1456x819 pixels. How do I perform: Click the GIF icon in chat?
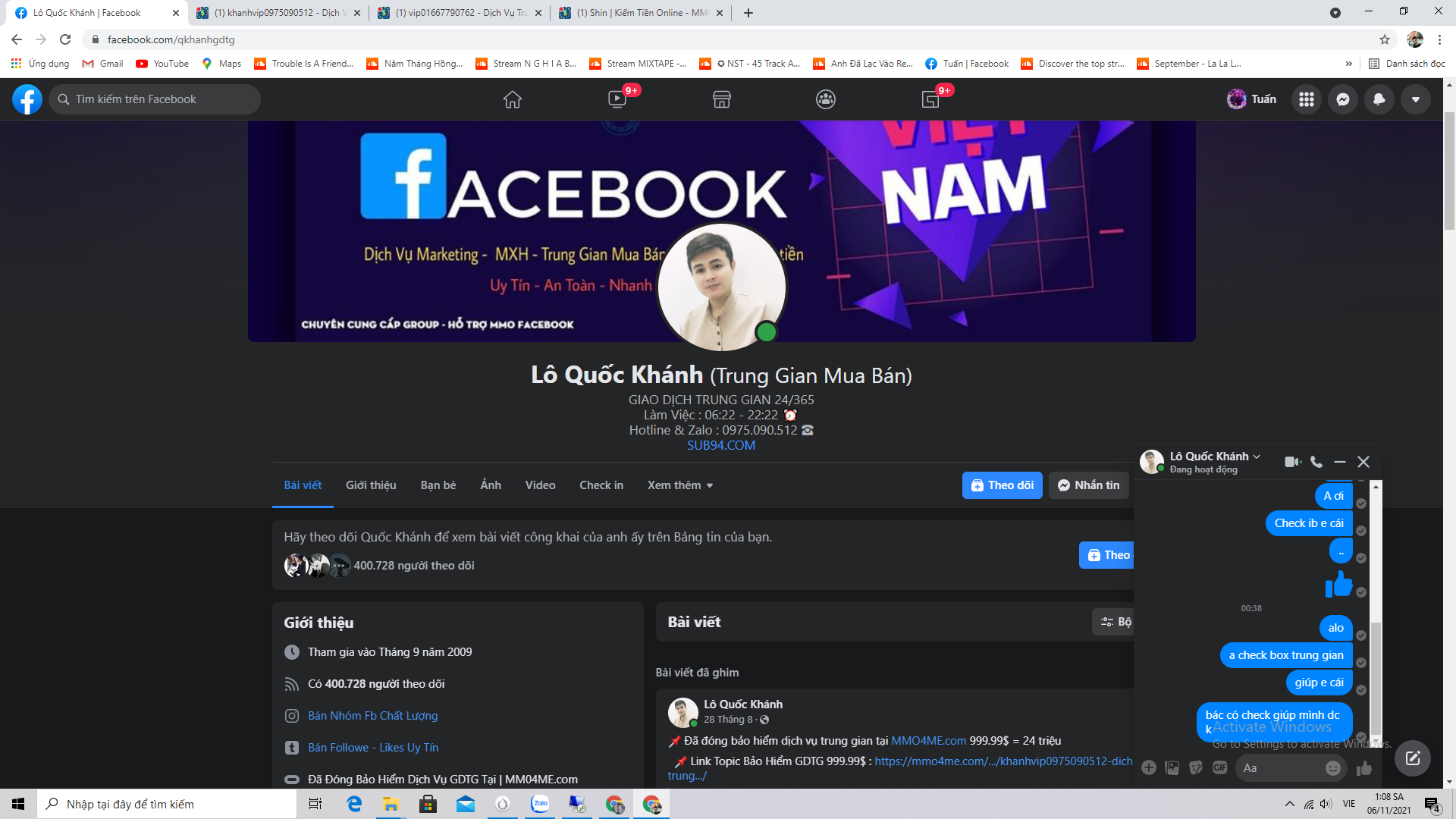[x=1219, y=767]
